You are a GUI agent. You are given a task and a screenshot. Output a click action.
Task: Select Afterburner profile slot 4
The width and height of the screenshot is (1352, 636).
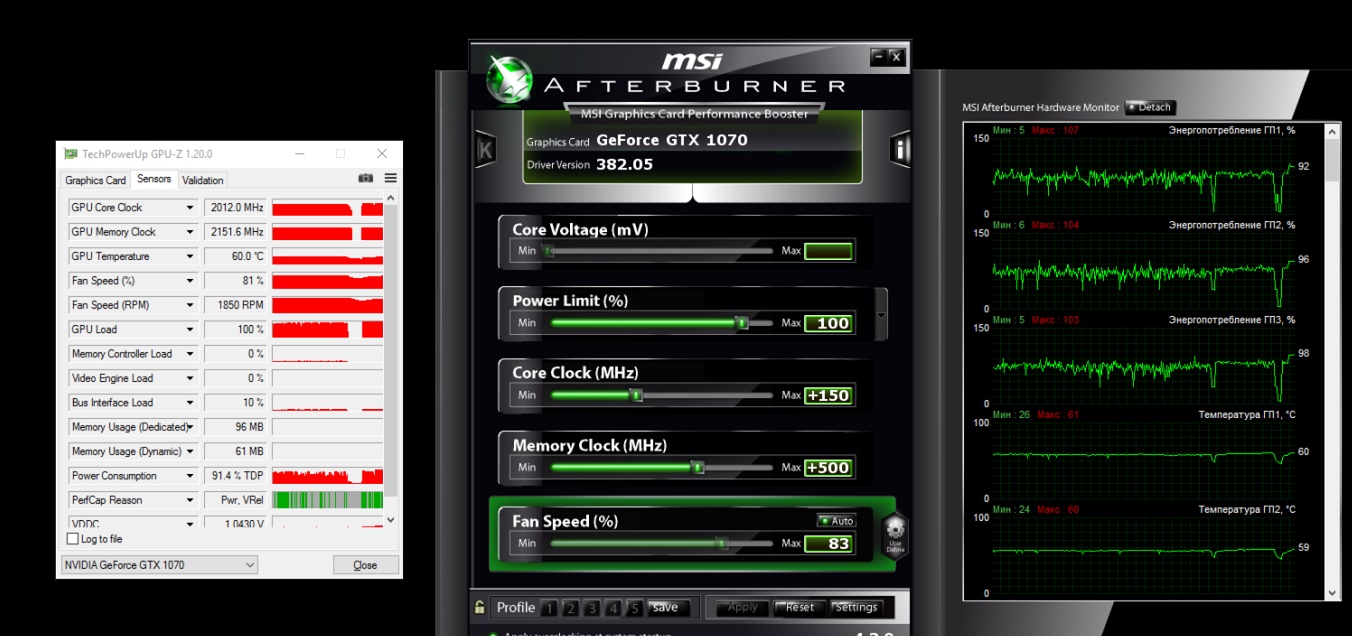[612, 608]
